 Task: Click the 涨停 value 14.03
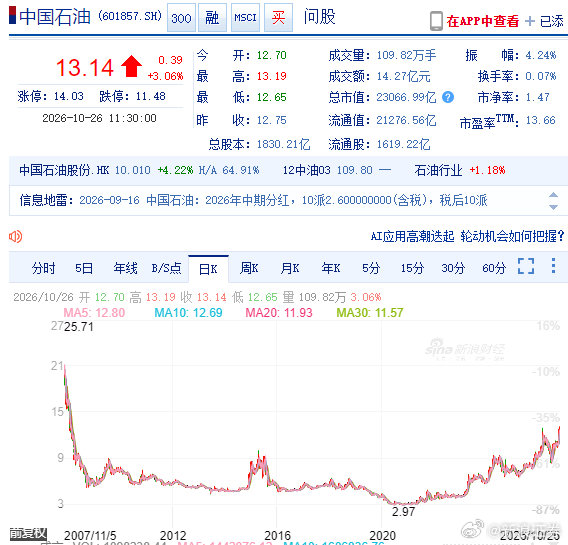(69, 96)
